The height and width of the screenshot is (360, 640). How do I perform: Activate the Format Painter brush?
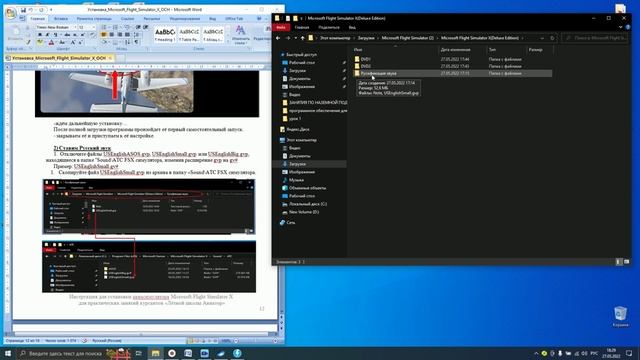[x=28, y=42]
